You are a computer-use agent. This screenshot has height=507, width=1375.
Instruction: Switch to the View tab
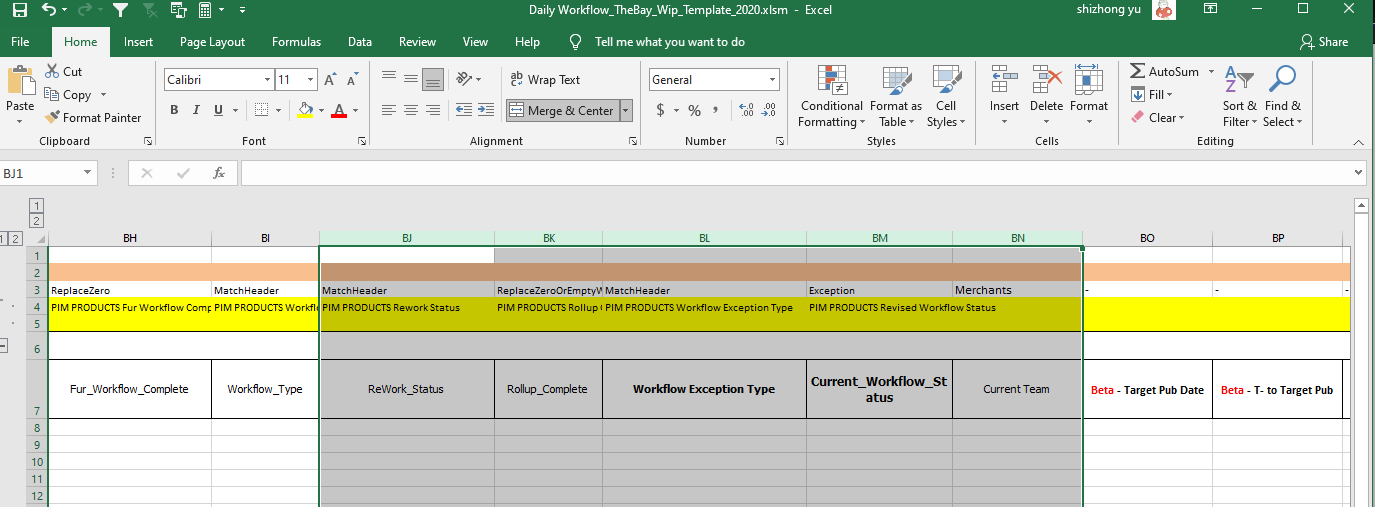(475, 42)
